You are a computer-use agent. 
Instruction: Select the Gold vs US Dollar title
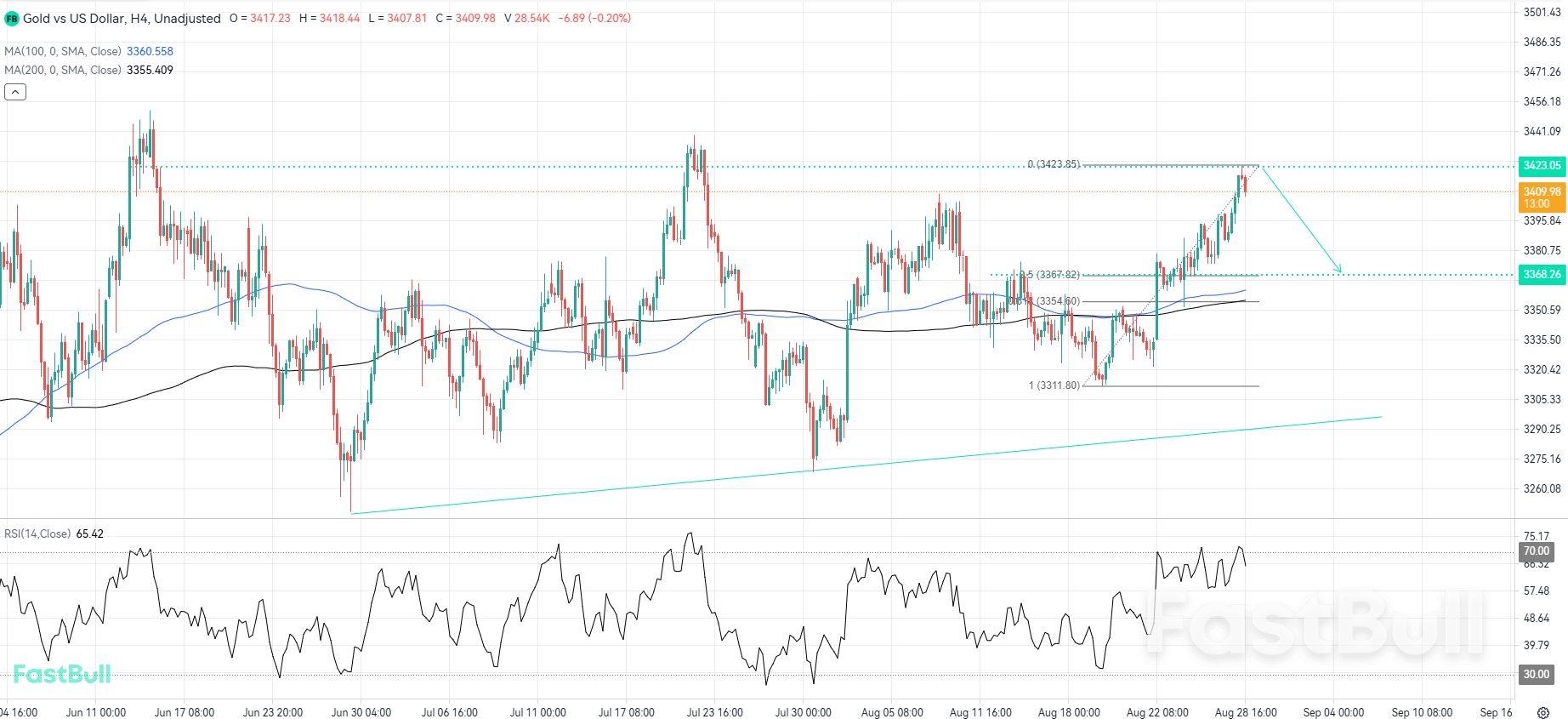[122, 19]
